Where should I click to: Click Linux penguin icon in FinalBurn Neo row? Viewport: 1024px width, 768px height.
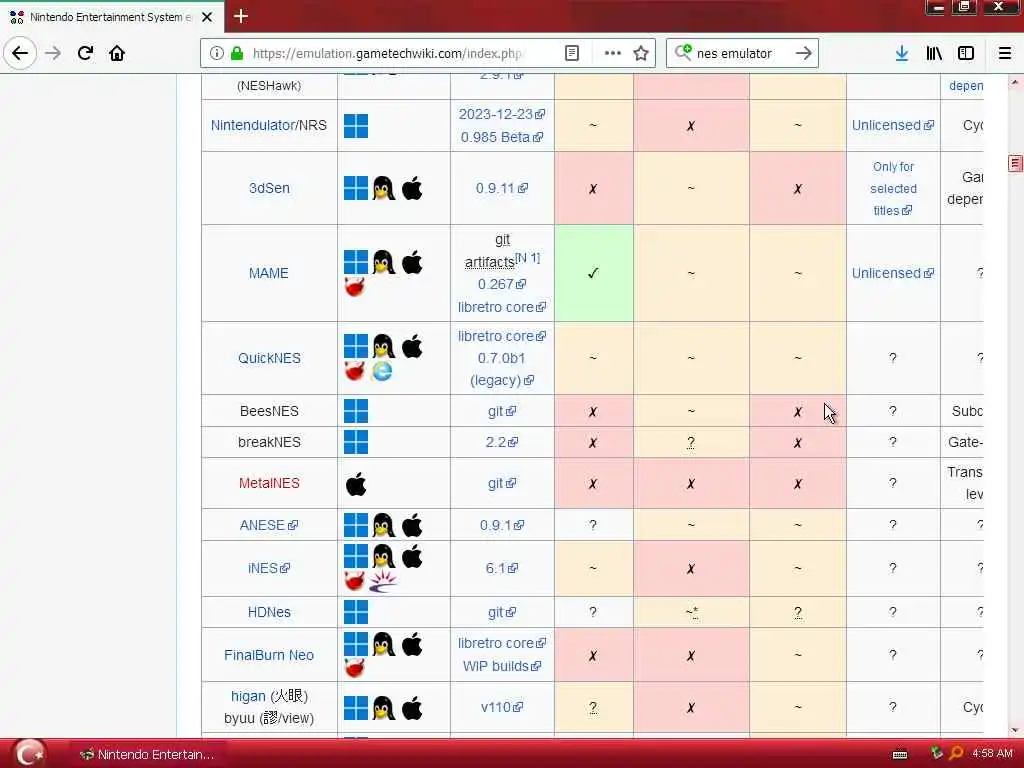click(x=384, y=644)
